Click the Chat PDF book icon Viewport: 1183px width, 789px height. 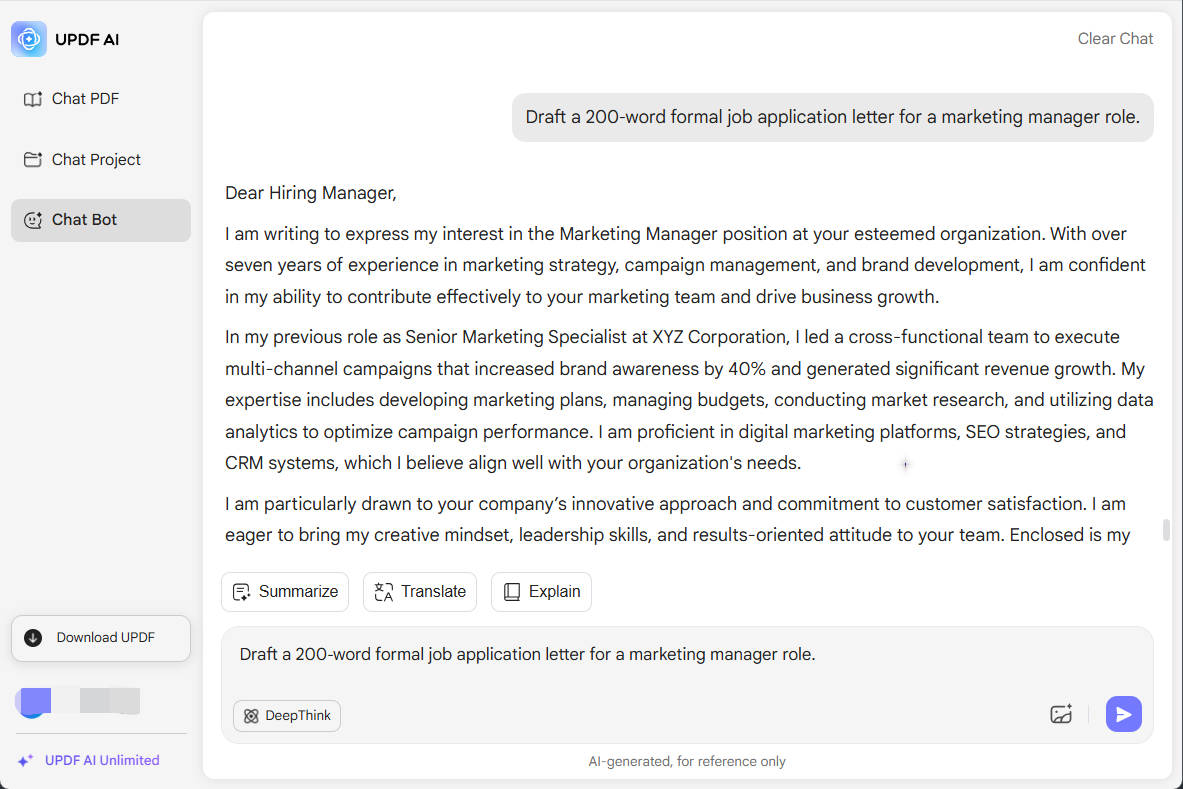(x=32, y=100)
